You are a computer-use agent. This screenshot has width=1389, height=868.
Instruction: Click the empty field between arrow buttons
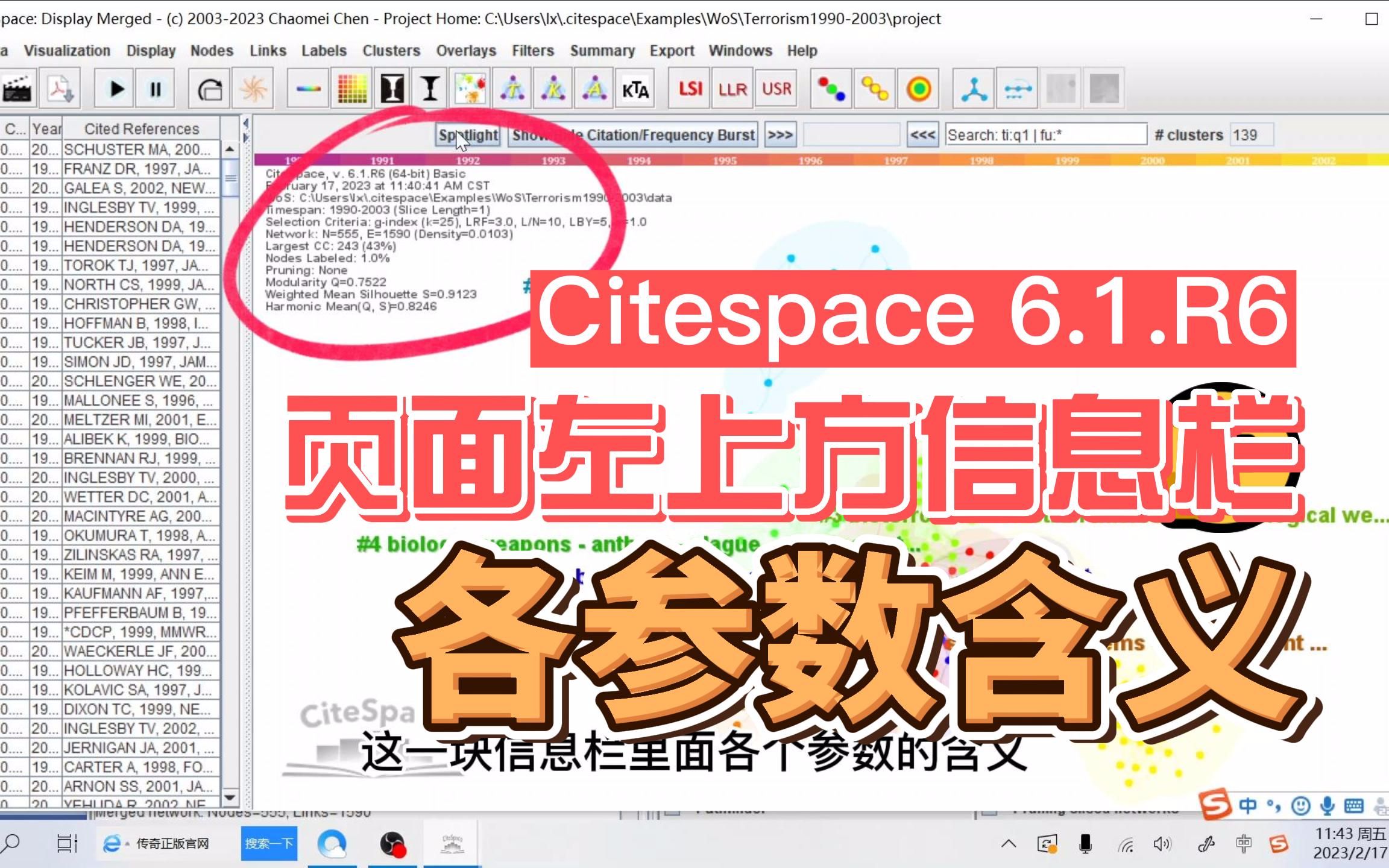(851, 135)
